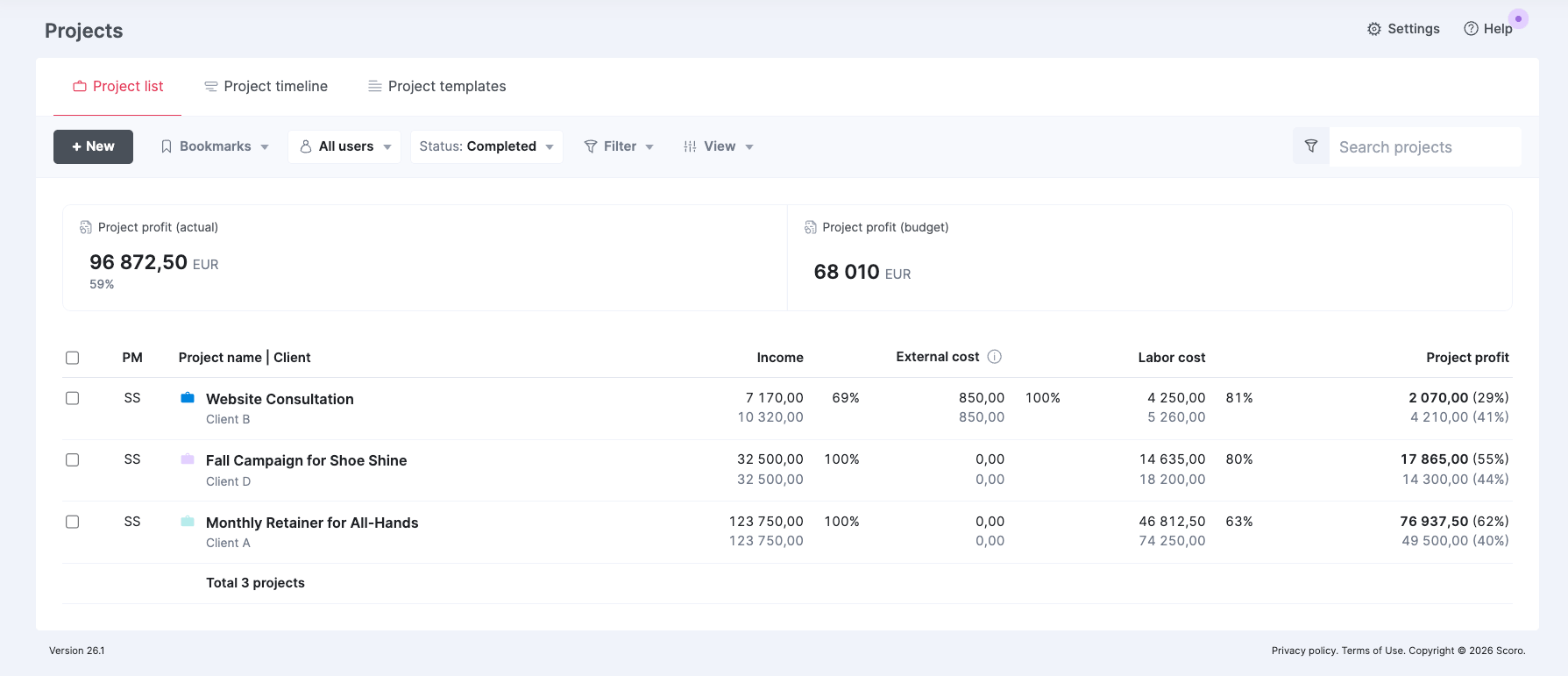This screenshot has width=1568, height=676.
Task: Change the Status: Completed filter dropdown
Action: pos(486,146)
